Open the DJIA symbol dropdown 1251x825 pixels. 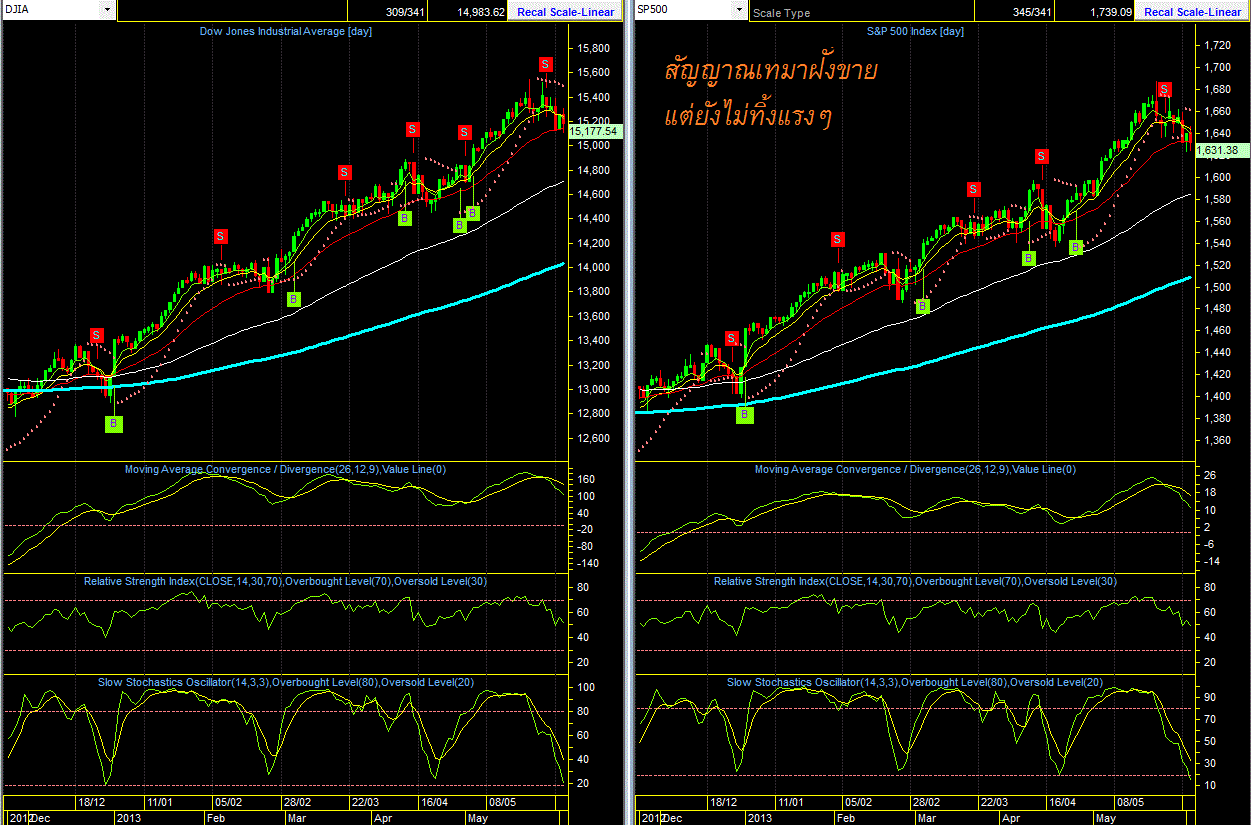pyautogui.click(x=107, y=9)
